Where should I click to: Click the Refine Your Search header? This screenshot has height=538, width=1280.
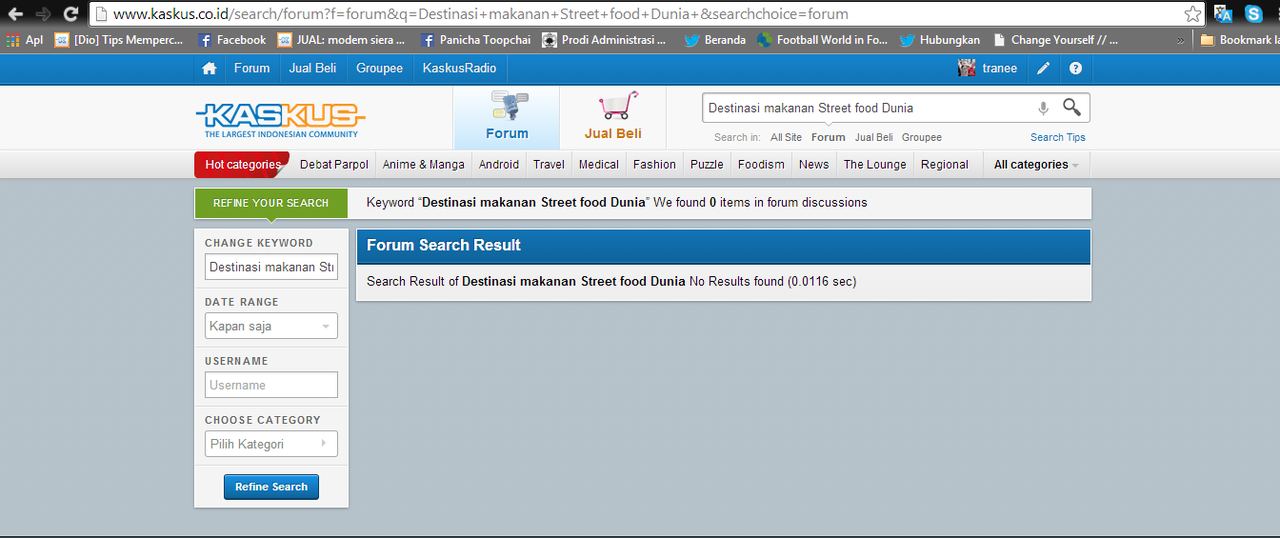point(271,203)
